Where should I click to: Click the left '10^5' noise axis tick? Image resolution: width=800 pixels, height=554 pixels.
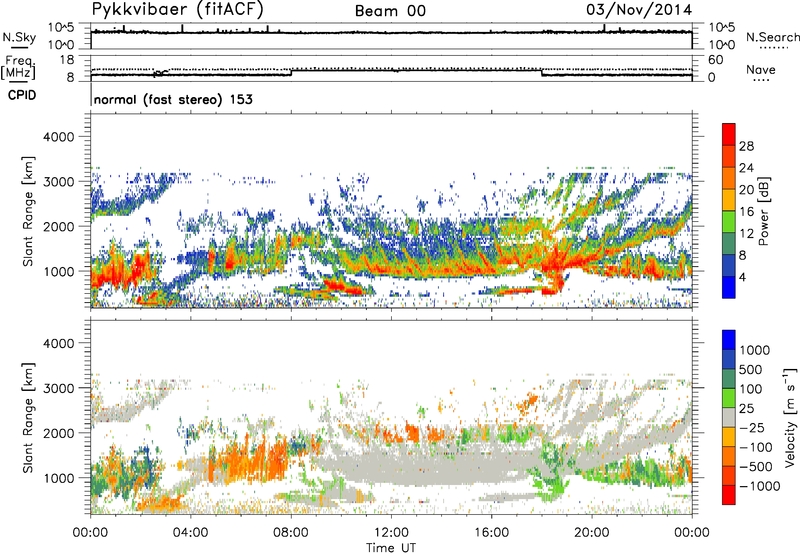click(x=61, y=27)
